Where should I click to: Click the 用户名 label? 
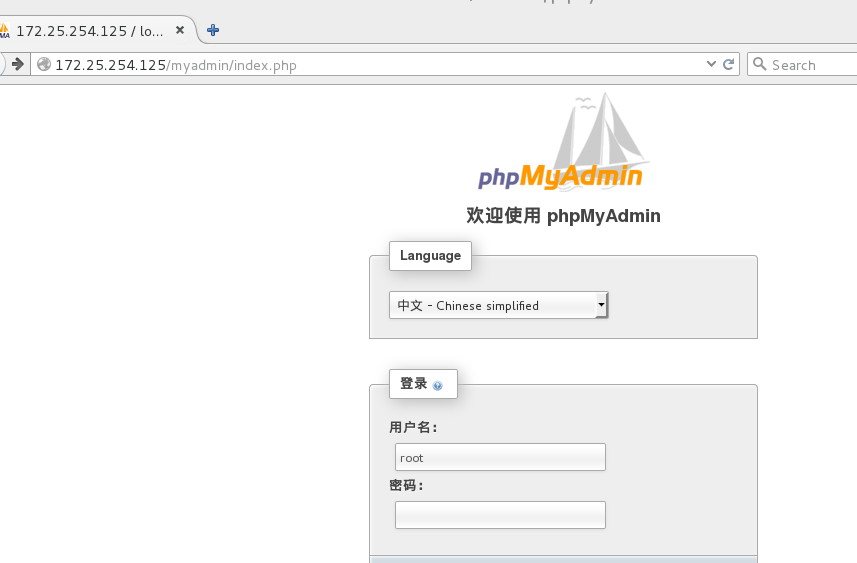pos(413,427)
